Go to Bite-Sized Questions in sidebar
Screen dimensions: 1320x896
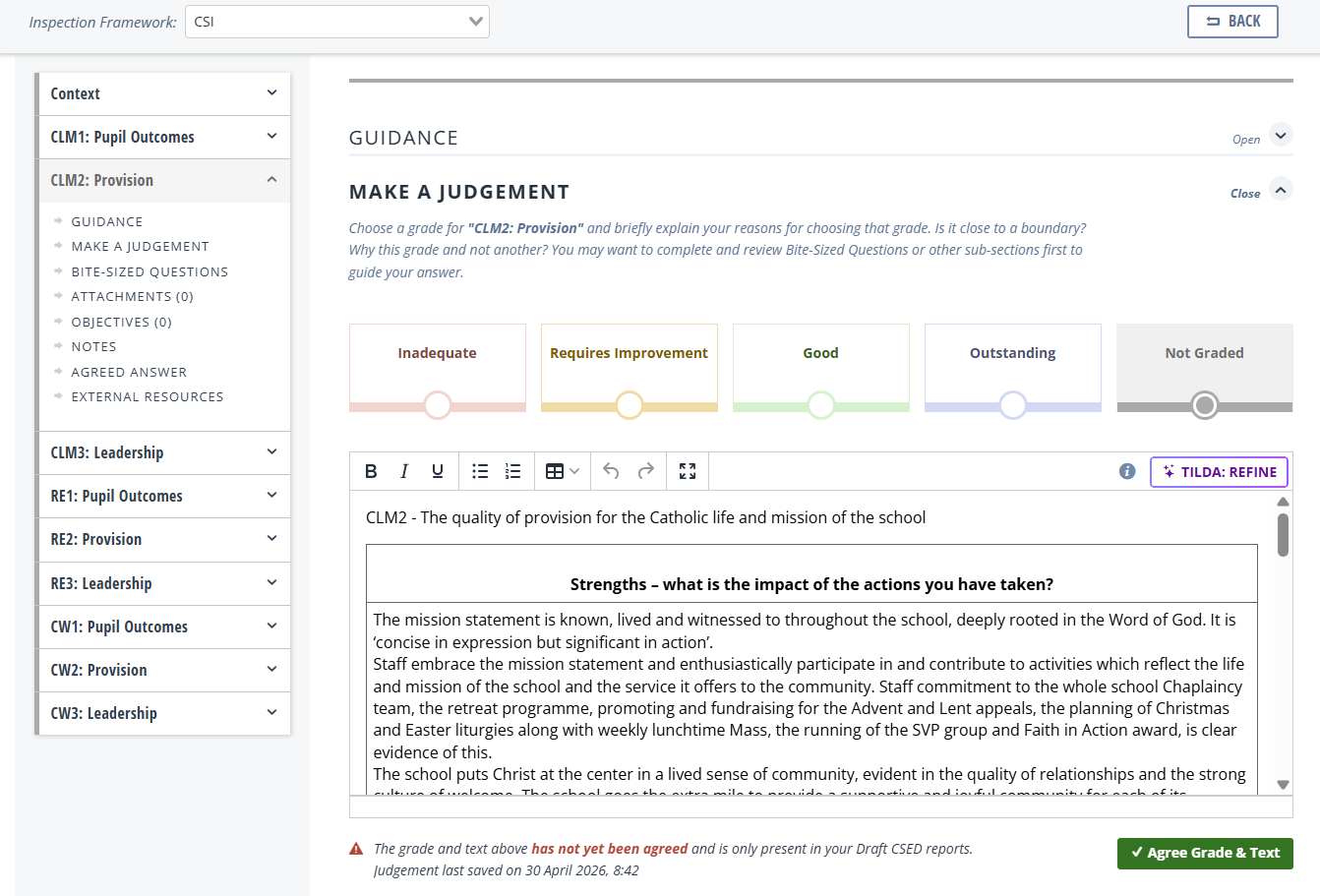(x=150, y=271)
